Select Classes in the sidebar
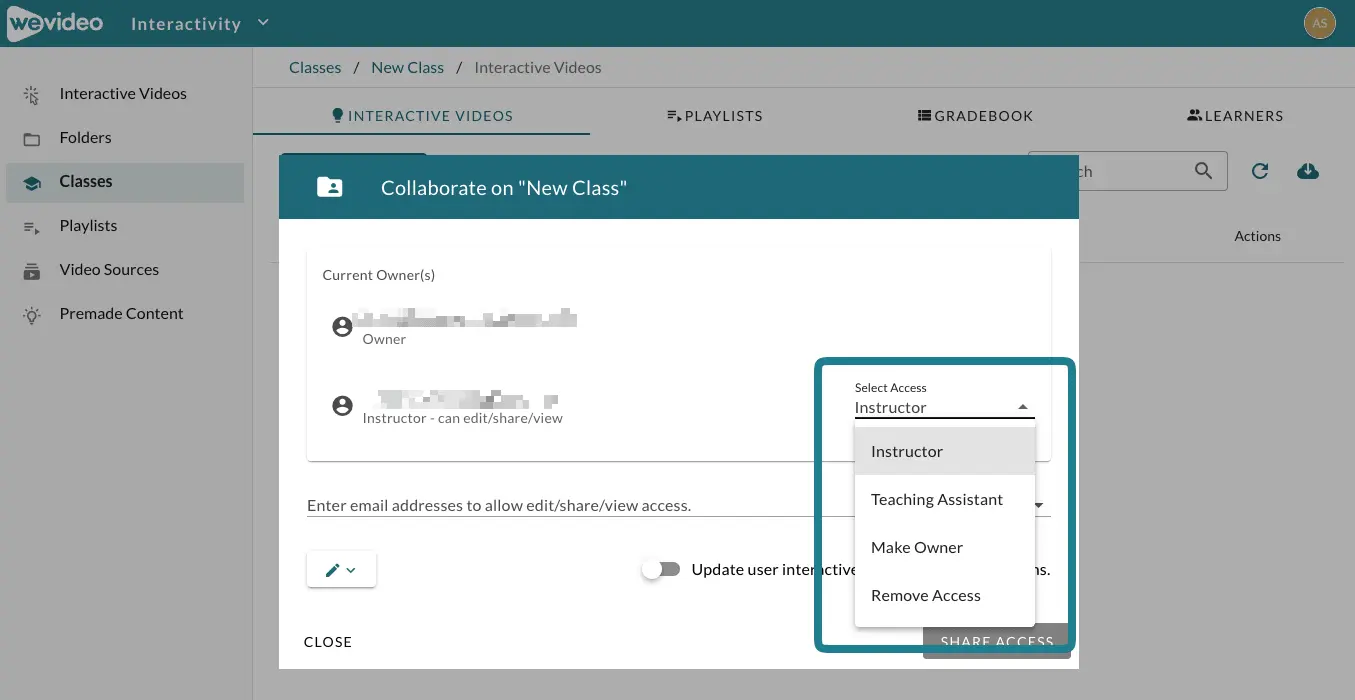Screen dimensions: 1355x700 pos(123,182)
